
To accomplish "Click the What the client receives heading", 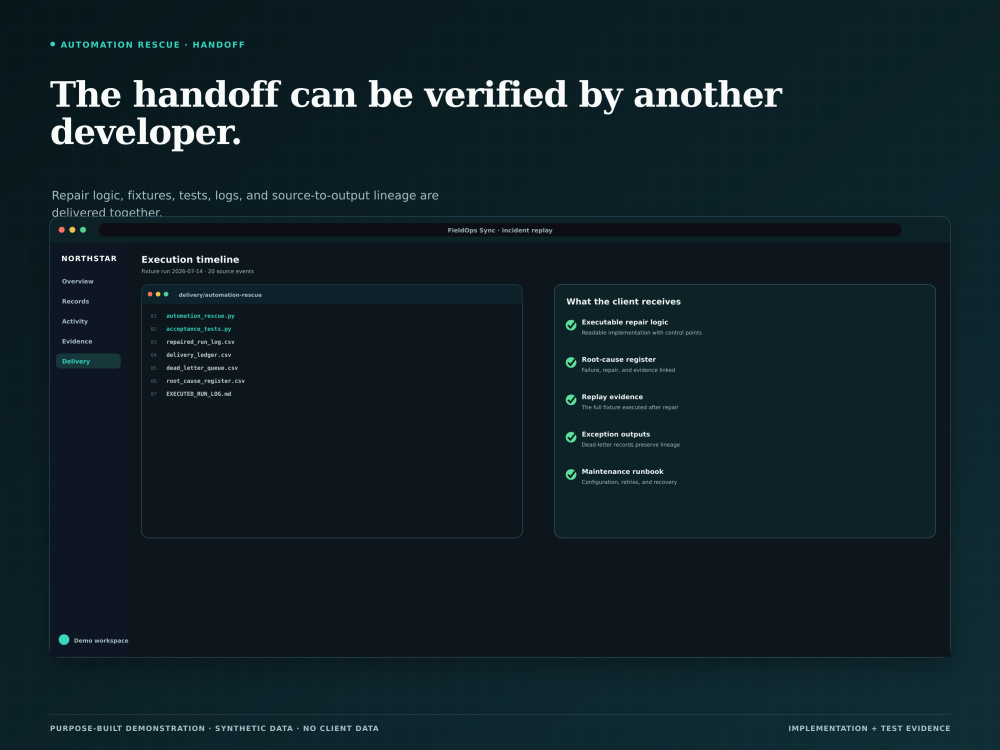I will pyautogui.click(x=623, y=302).
